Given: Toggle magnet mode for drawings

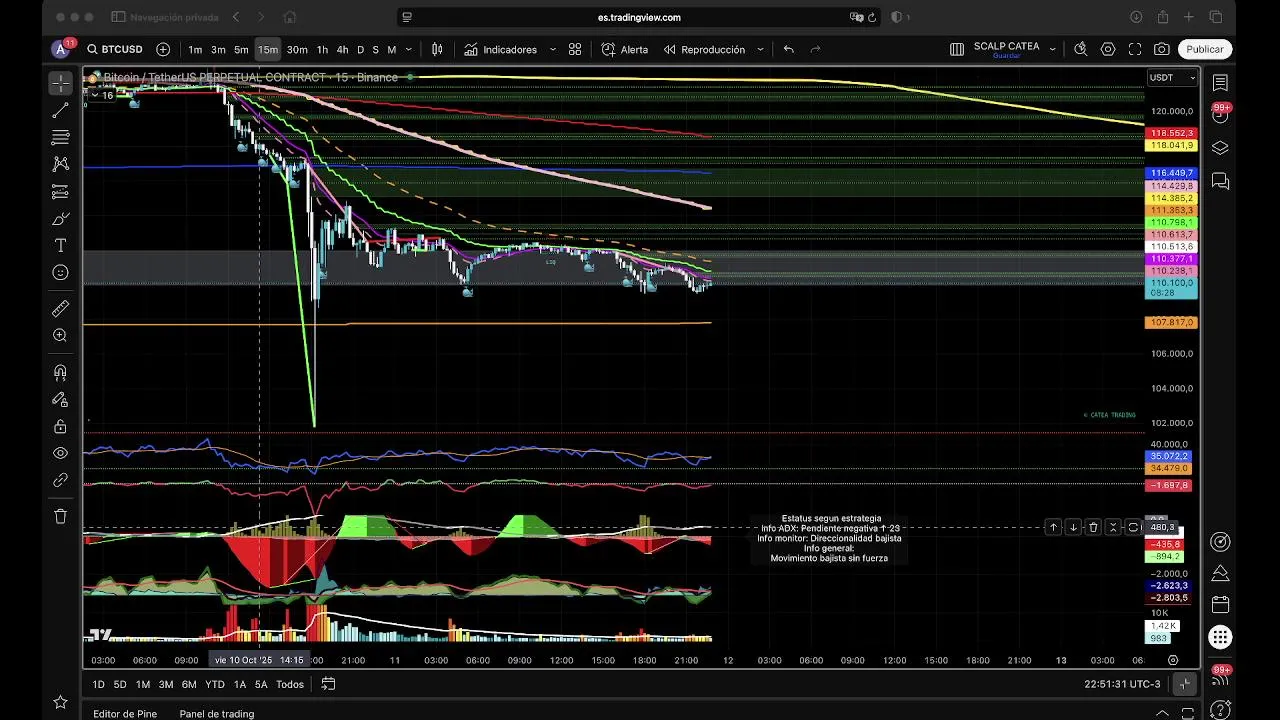Looking at the screenshot, I should click(60, 373).
